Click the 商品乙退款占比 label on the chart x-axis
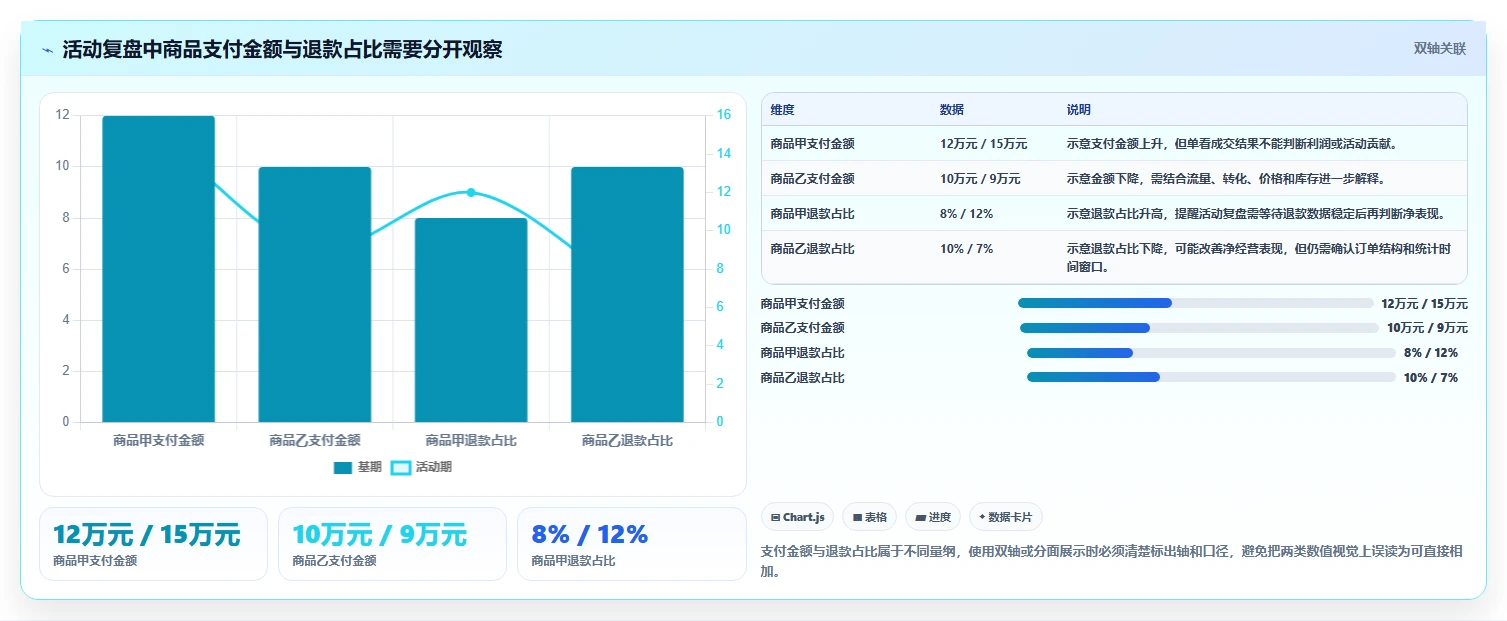Viewport: 1507px width, 621px height. coord(627,440)
